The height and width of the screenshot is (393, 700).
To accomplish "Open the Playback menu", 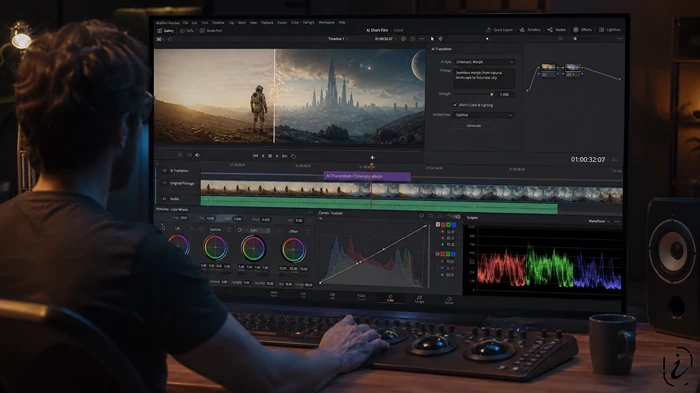I will (x=267, y=22).
